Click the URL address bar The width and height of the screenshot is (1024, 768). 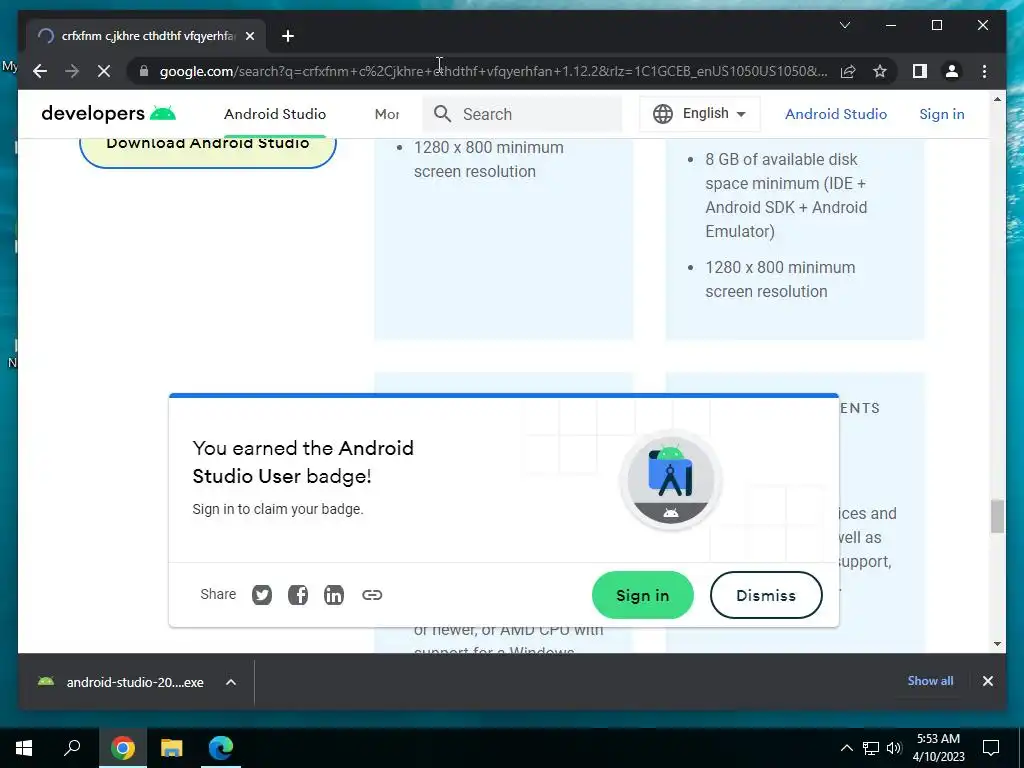click(x=493, y=71)
